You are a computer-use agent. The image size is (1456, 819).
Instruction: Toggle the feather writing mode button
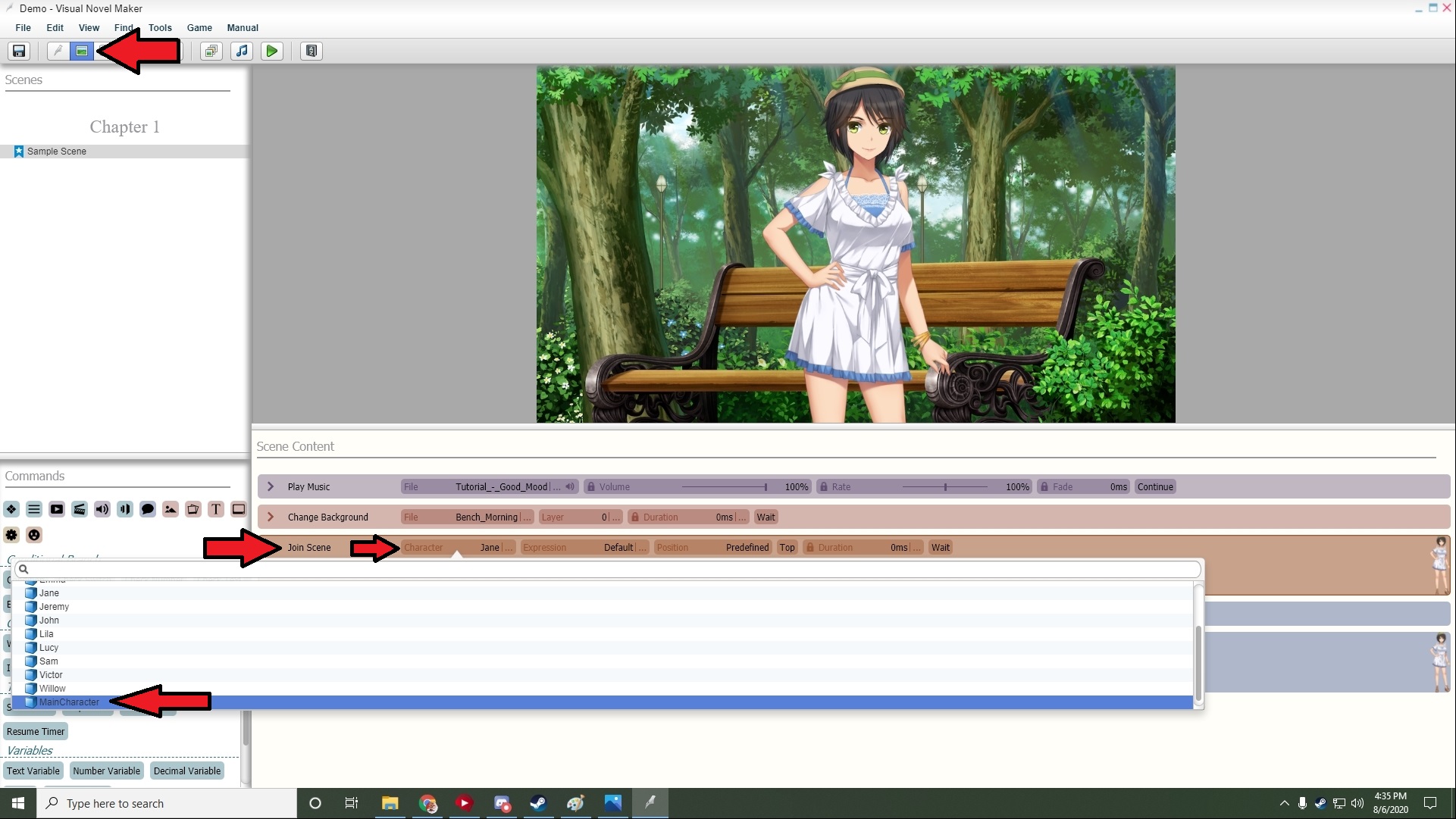click(x=58, y=51)
